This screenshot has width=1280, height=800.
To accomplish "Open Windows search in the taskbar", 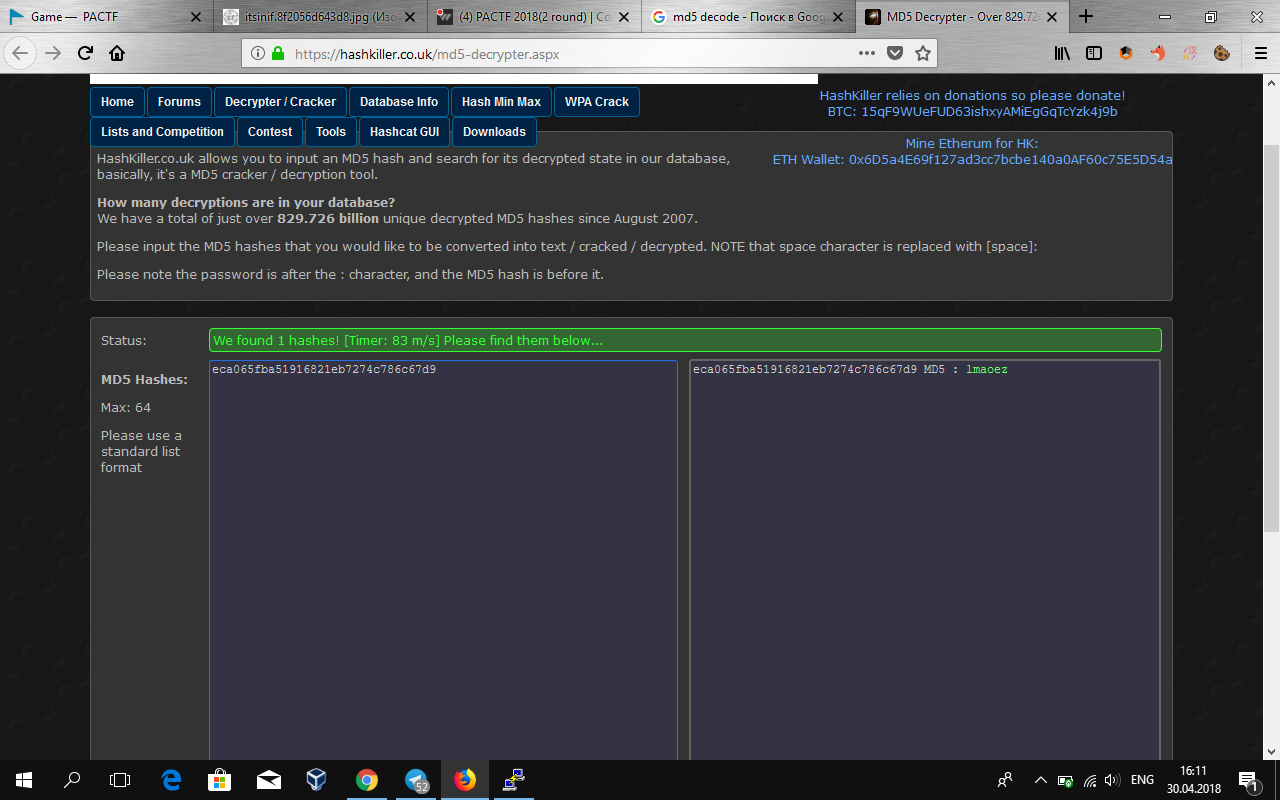I will 72,780.
